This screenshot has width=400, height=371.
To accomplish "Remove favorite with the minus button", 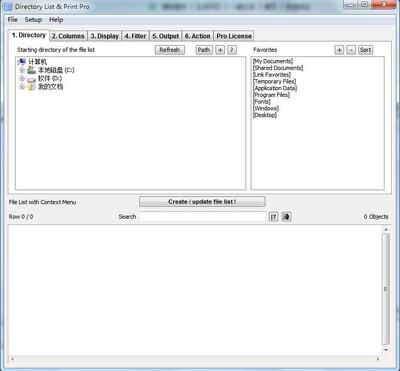I will click(x=351, y=50).
